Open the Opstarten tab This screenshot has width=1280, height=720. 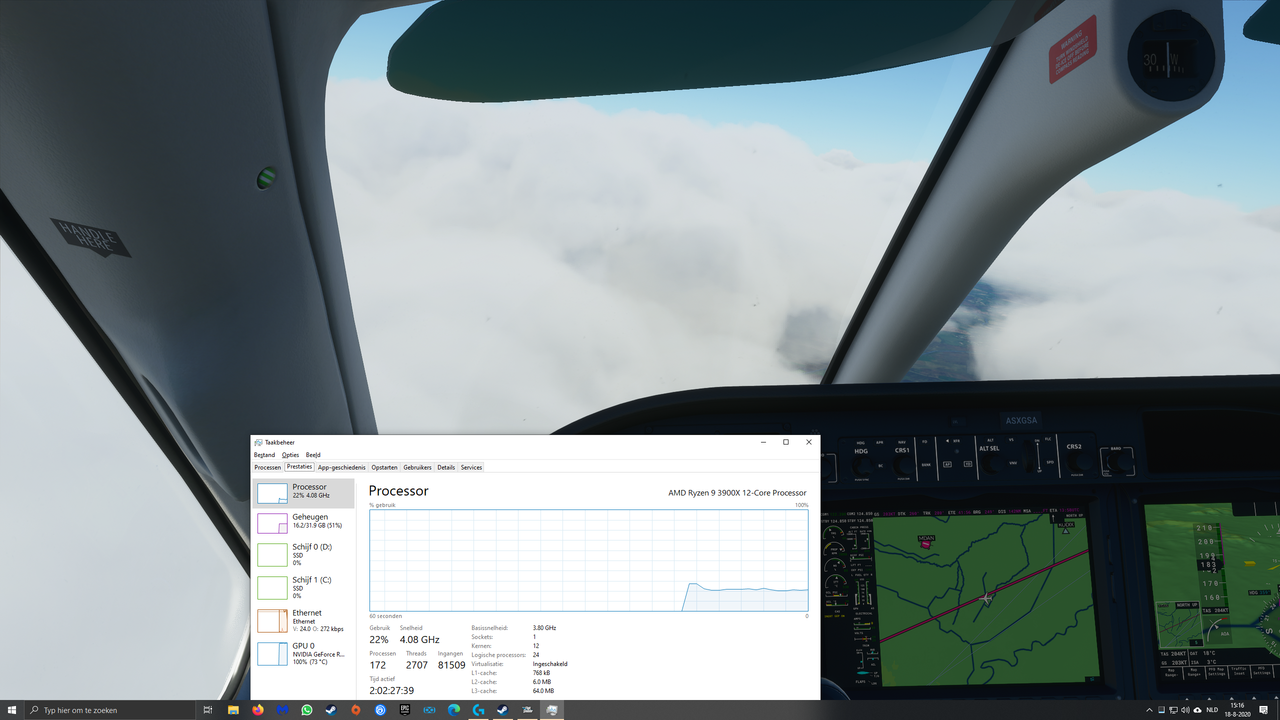coord(384,467)
